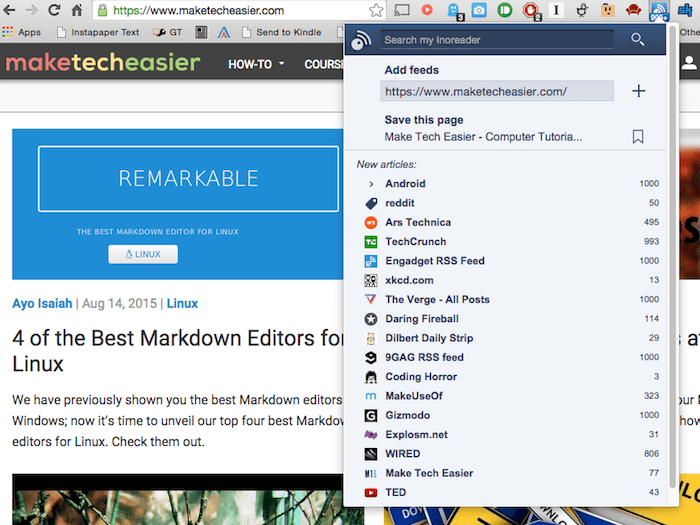Open the Inoreader extension toolbar icon

coord(659,11)
